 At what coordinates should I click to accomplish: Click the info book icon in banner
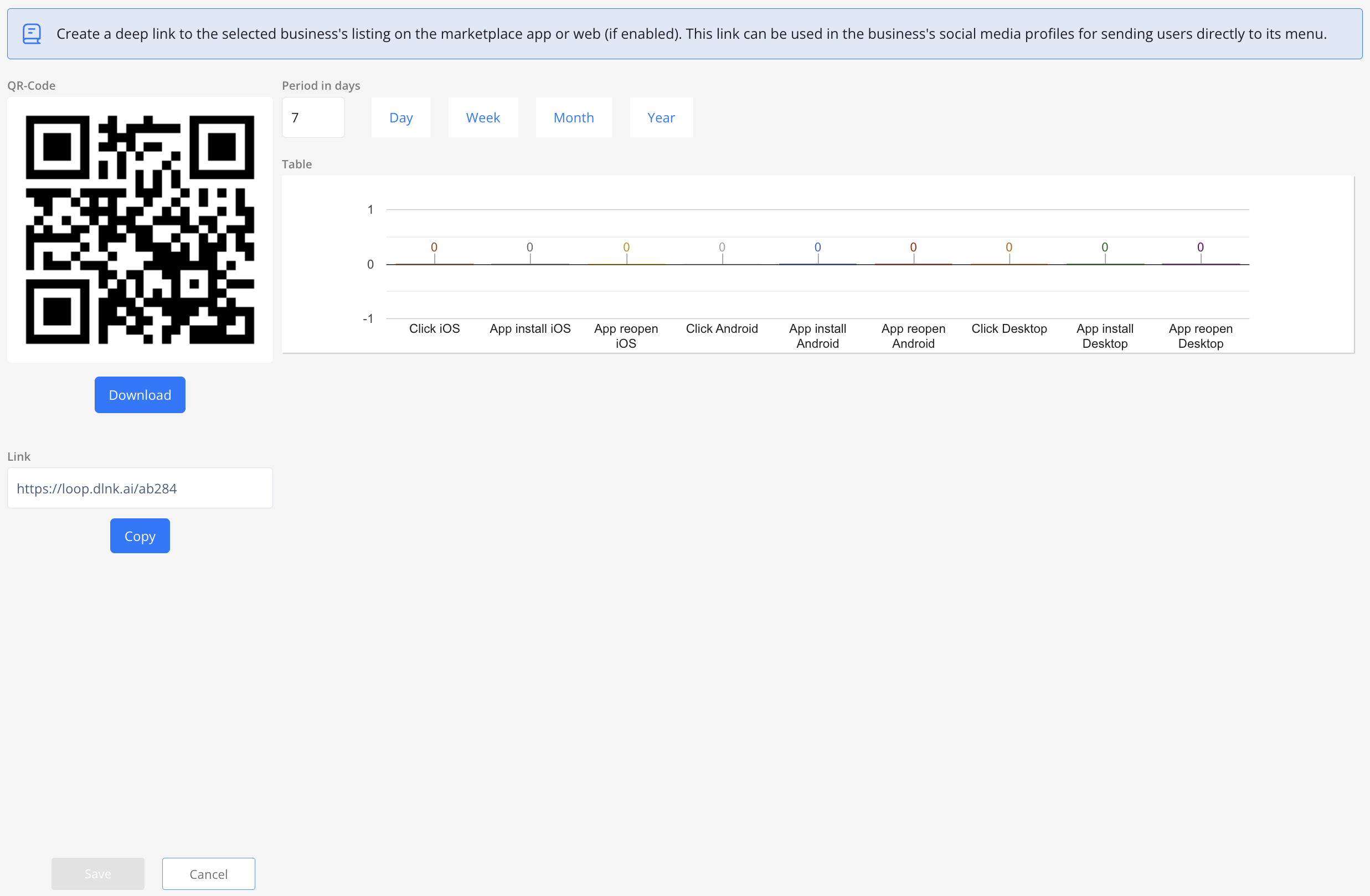[x=32, y=33]
